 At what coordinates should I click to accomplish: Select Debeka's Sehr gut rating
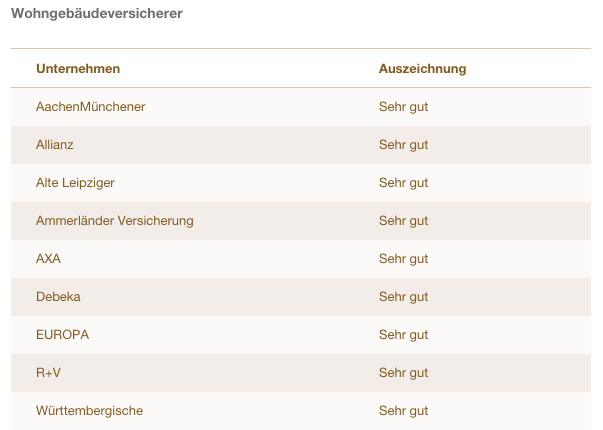point(403,297)
